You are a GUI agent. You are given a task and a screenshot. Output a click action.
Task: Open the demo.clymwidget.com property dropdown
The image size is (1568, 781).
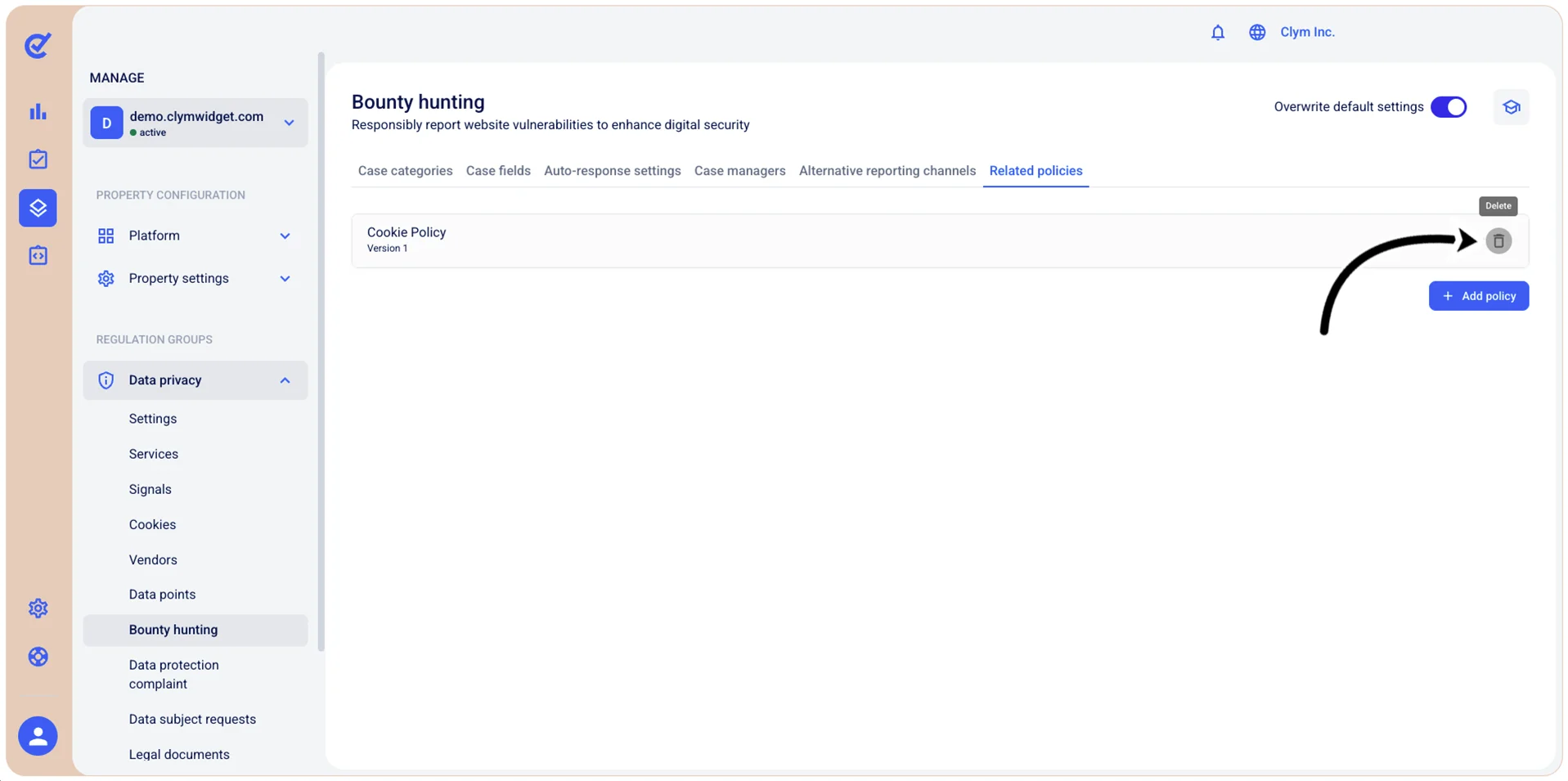coord(195,123)
